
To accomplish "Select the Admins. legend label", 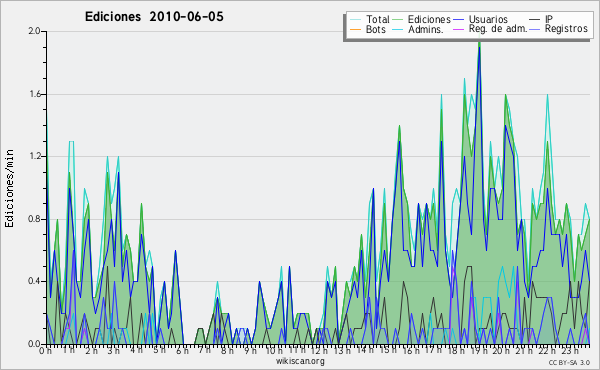I will click(426, 29).
